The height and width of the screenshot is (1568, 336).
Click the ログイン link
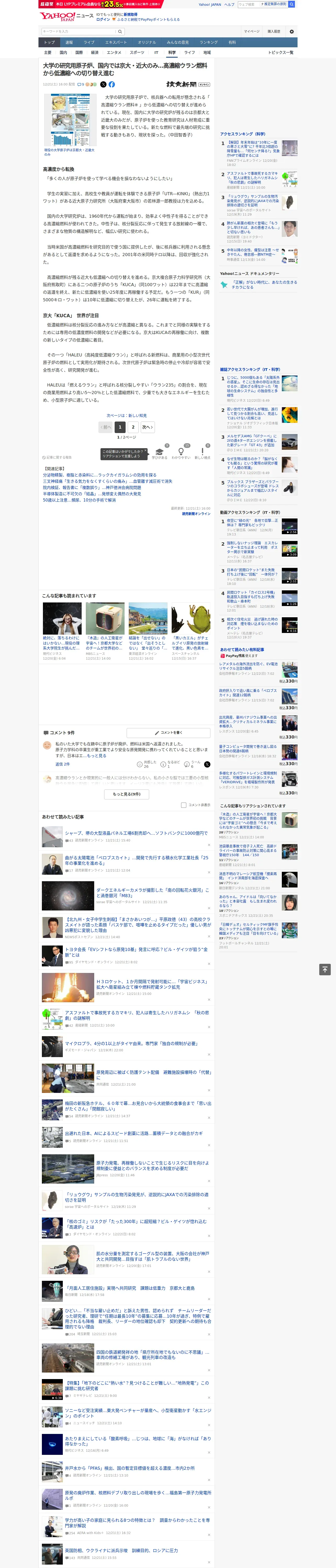(x=103, y=20)
